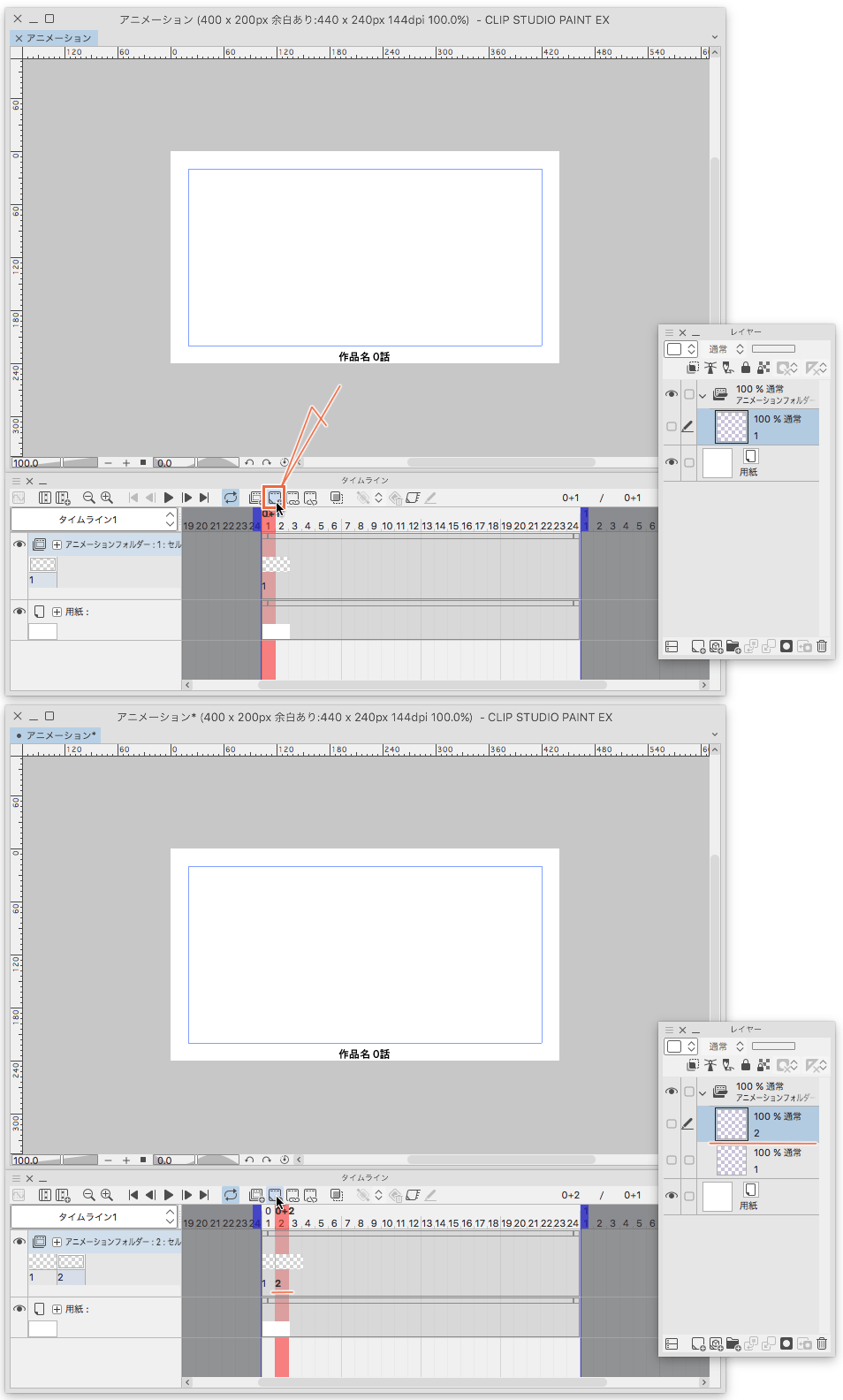The height and width of the screenshot is (1400, 843).
Task: Hide animation folder track in upper timeline
Action: [19, 544]
